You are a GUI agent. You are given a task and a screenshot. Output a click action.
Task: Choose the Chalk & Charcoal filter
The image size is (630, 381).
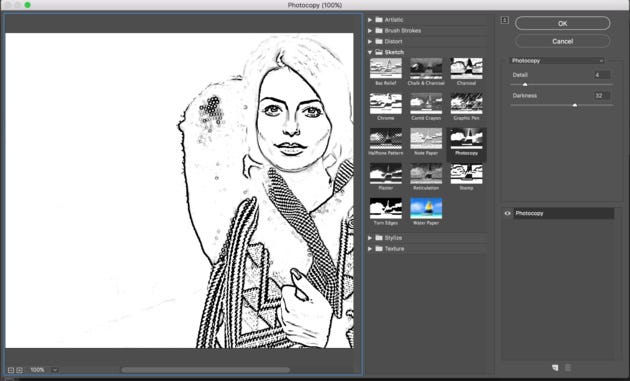(426, 68)
